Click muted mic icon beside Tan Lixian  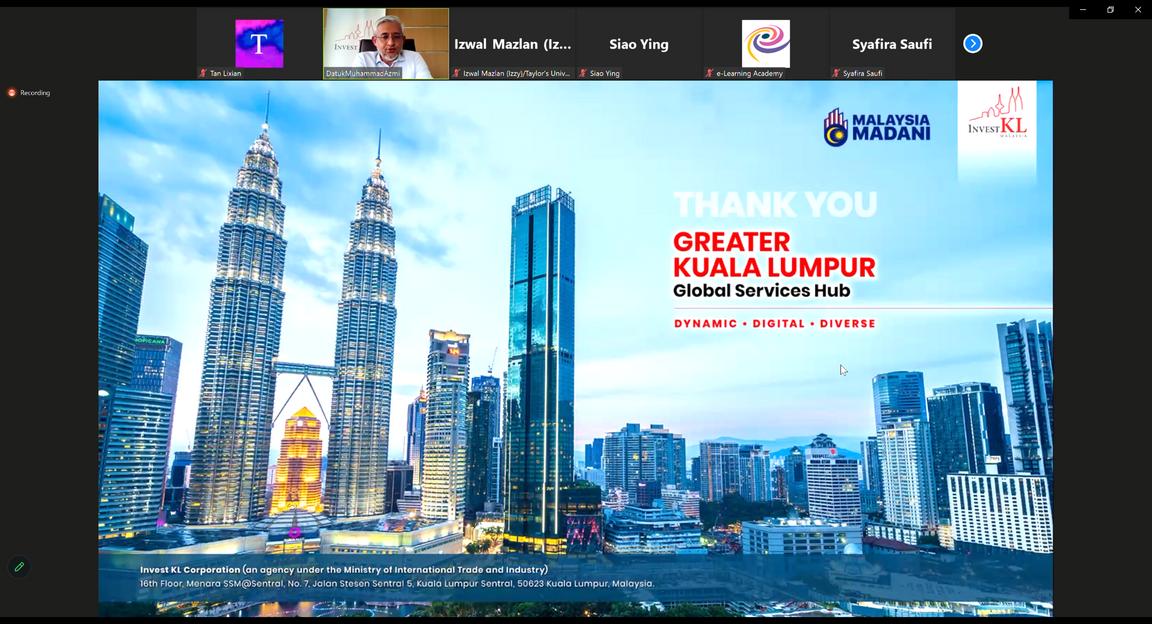click(203, 73)
